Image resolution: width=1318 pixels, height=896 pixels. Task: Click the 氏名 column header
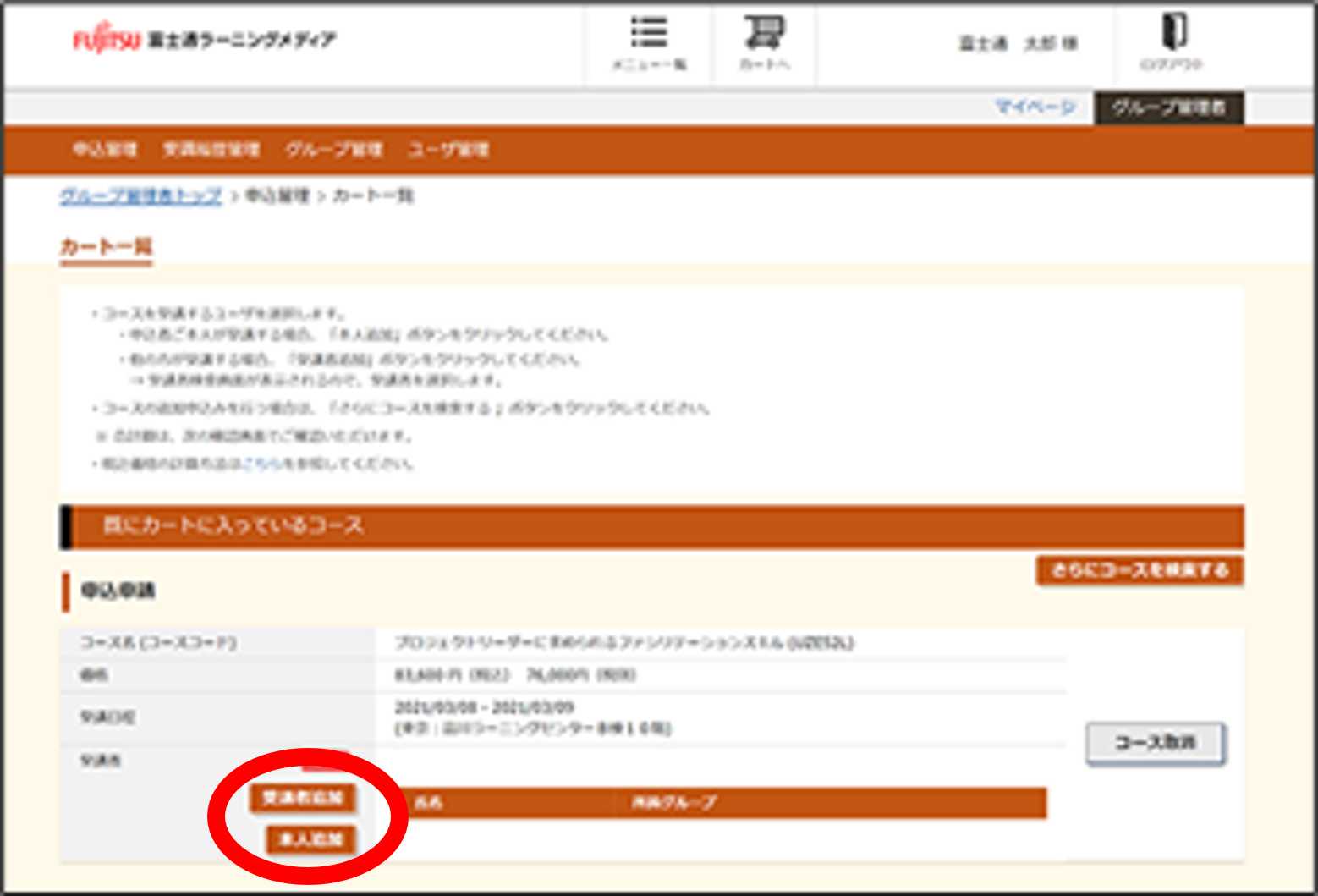(x=429, y=802)
